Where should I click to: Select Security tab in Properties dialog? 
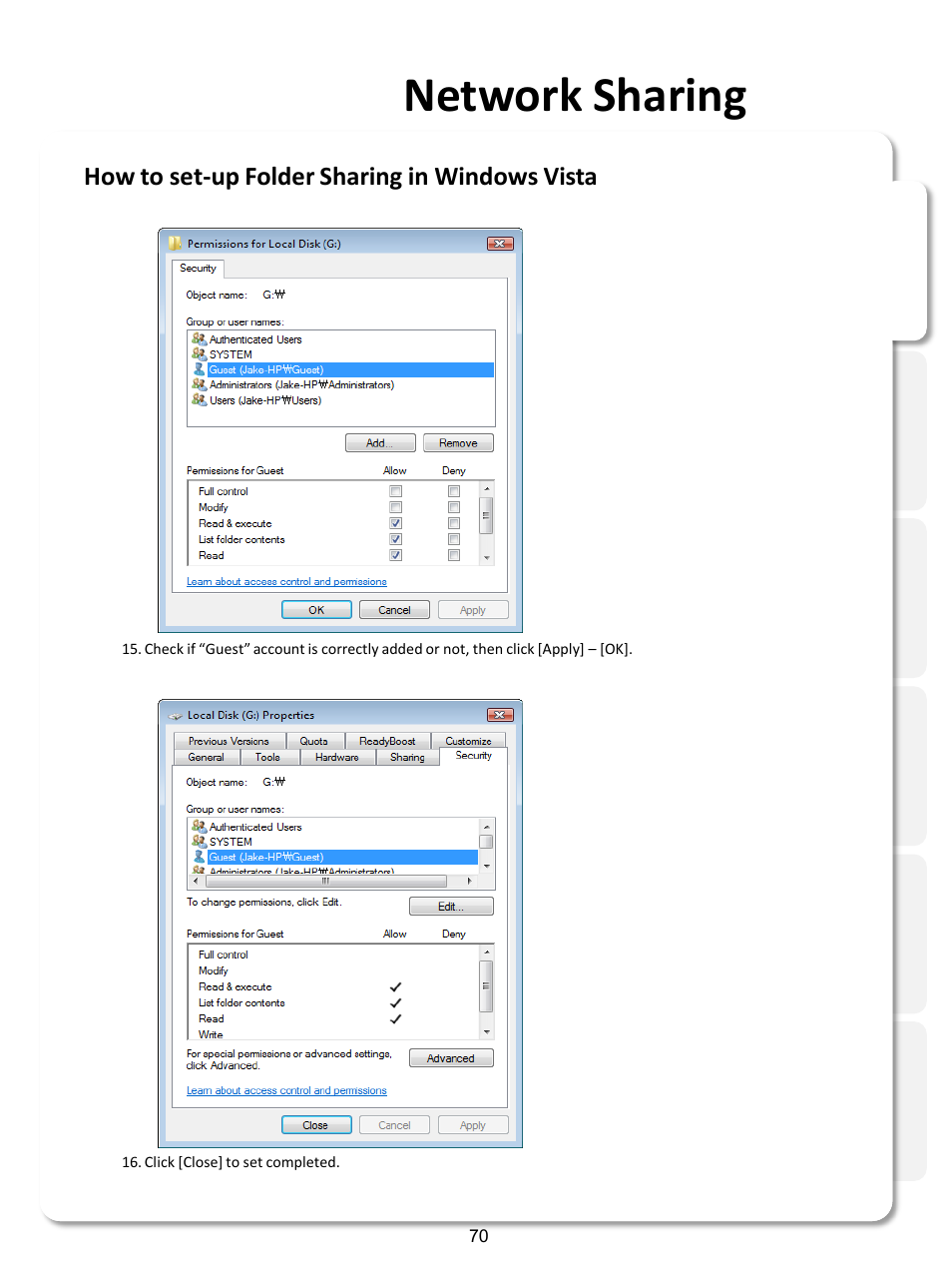click(474, 756)
